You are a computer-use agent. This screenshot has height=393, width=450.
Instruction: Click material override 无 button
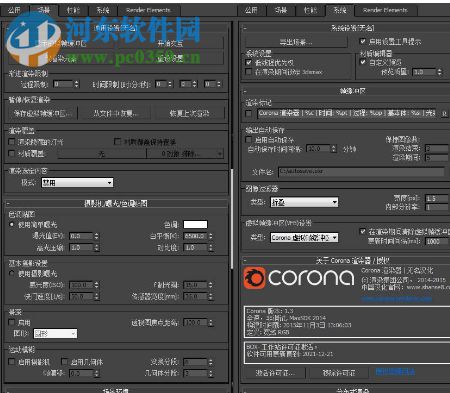coord(102,154)
